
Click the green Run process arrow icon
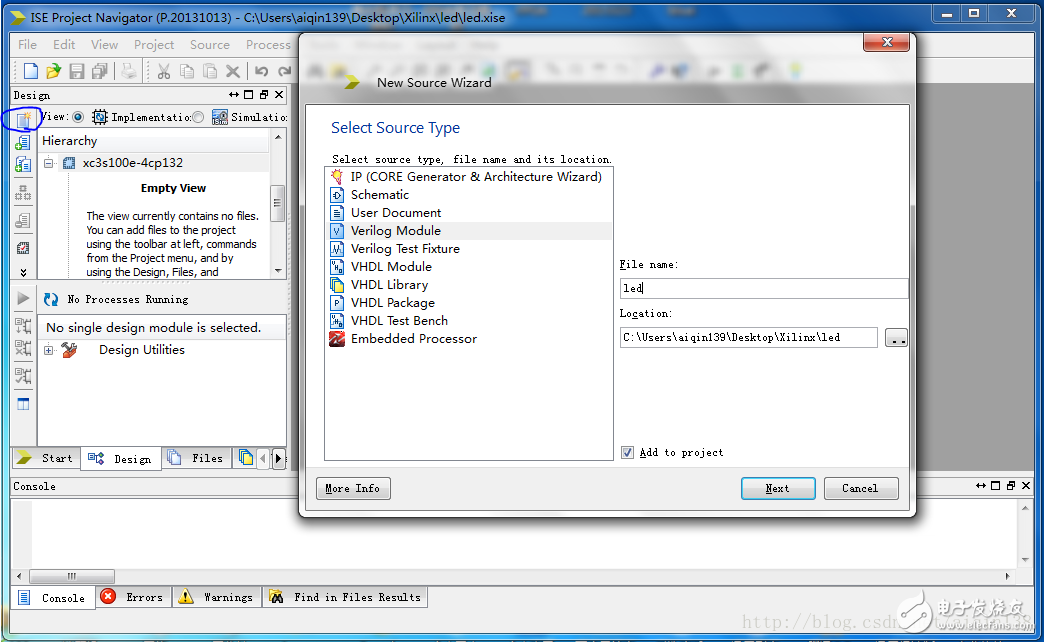(x=22, y=298)
